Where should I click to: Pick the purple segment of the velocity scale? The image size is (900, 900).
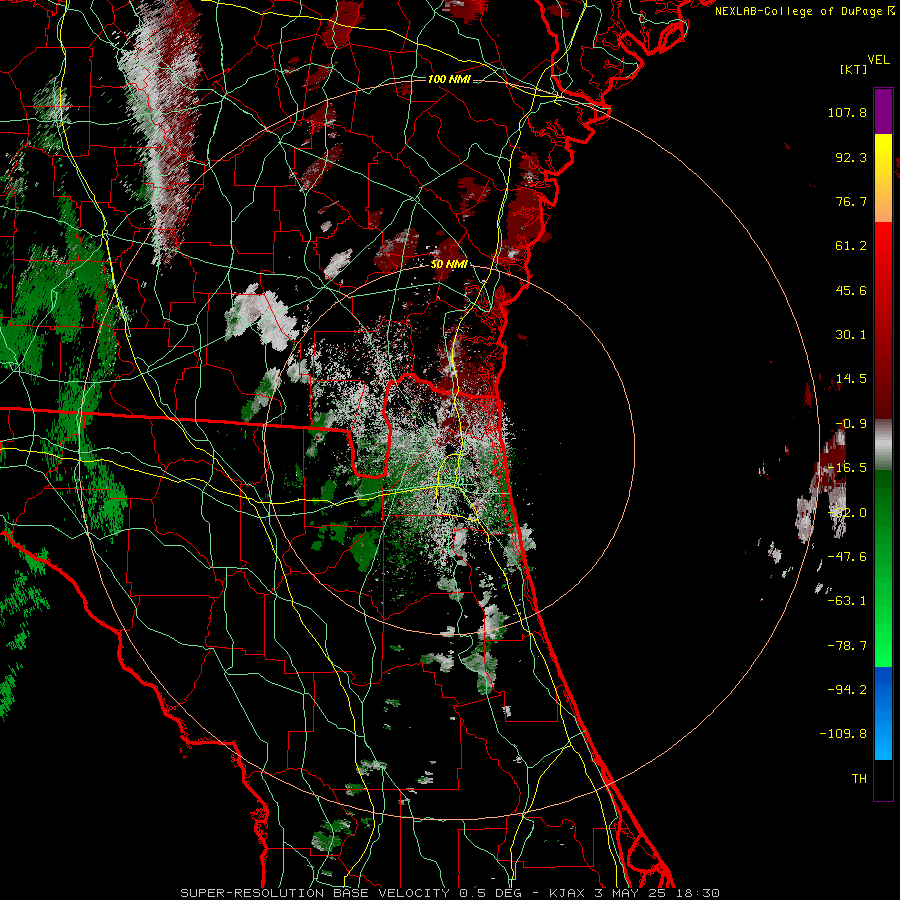[x=883, y=111]
